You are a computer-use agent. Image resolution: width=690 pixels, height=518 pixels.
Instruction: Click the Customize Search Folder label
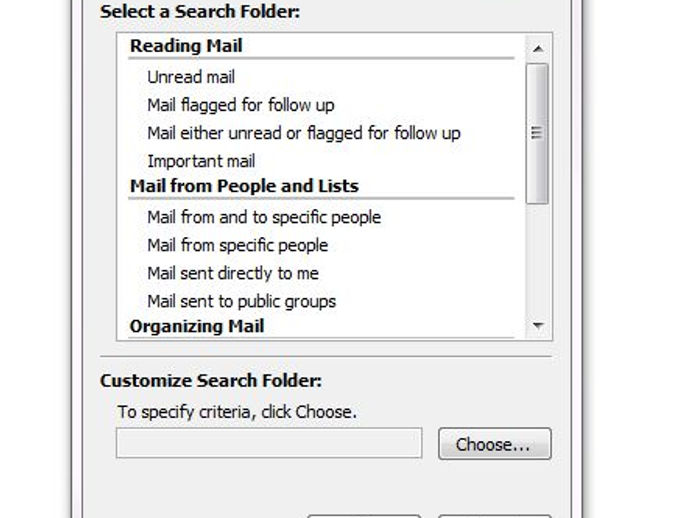coord(211,381)
